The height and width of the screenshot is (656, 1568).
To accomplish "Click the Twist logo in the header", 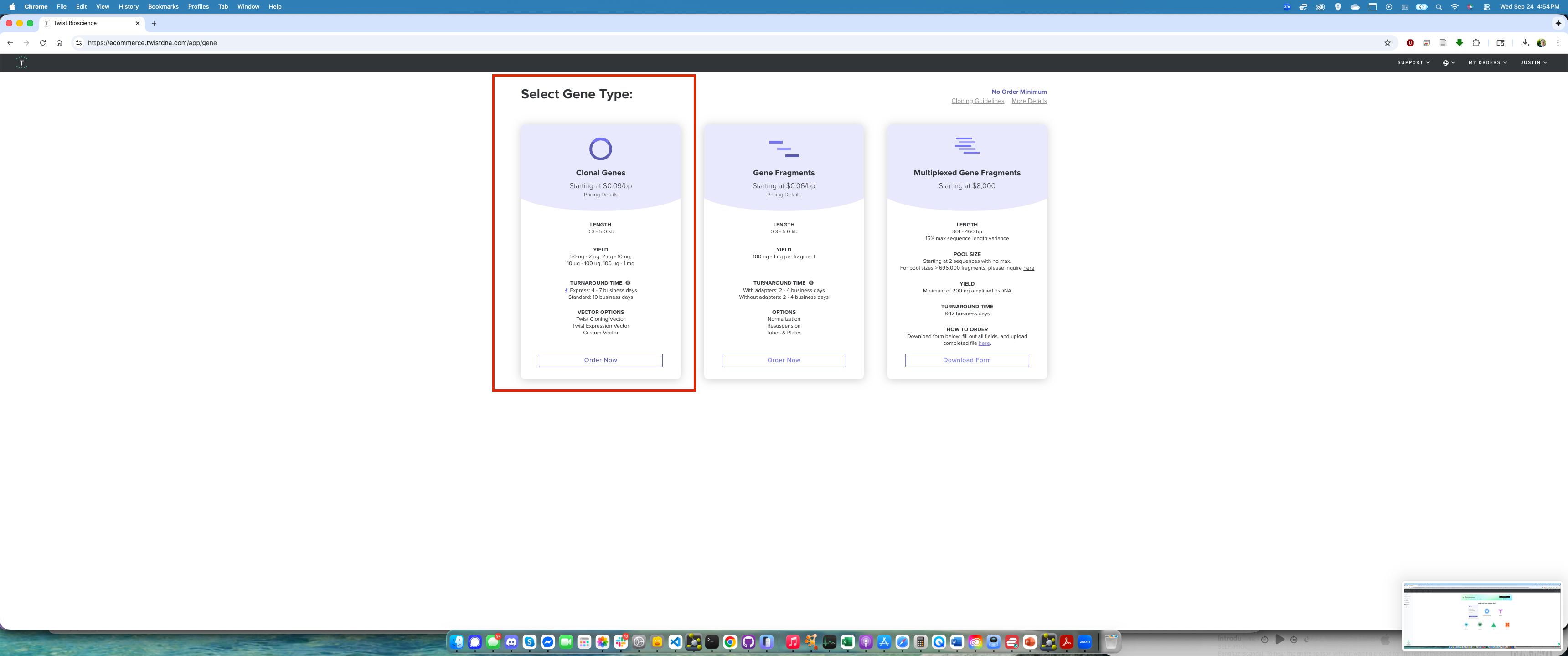I will click(22, 63).
